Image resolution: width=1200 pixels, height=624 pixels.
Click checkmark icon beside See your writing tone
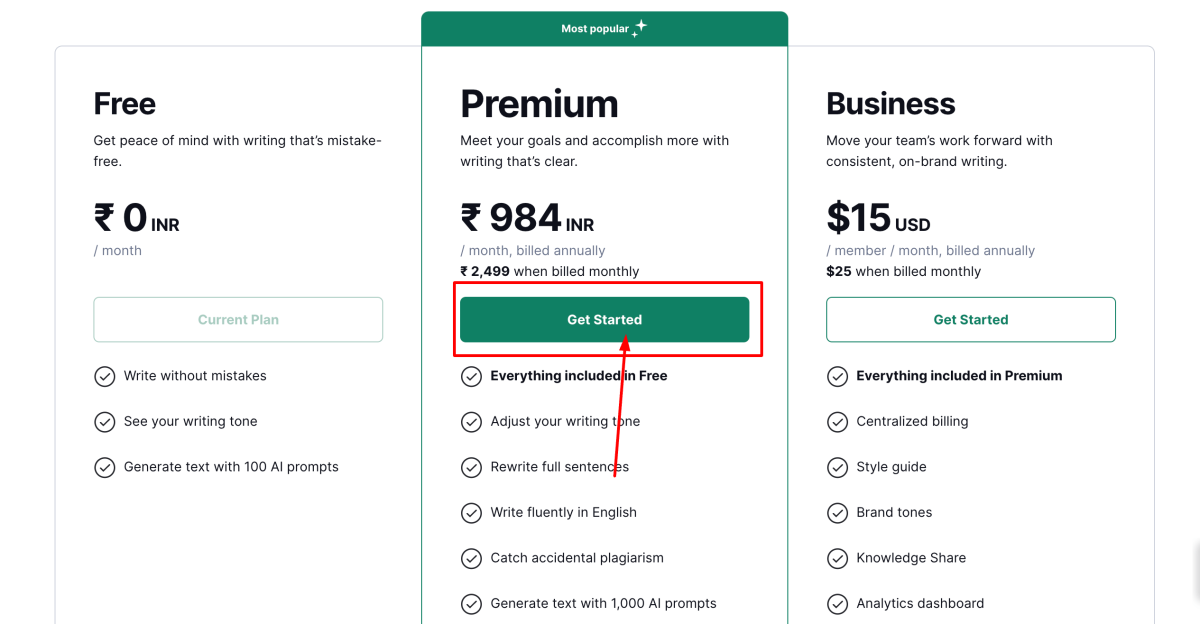(105, 422)
